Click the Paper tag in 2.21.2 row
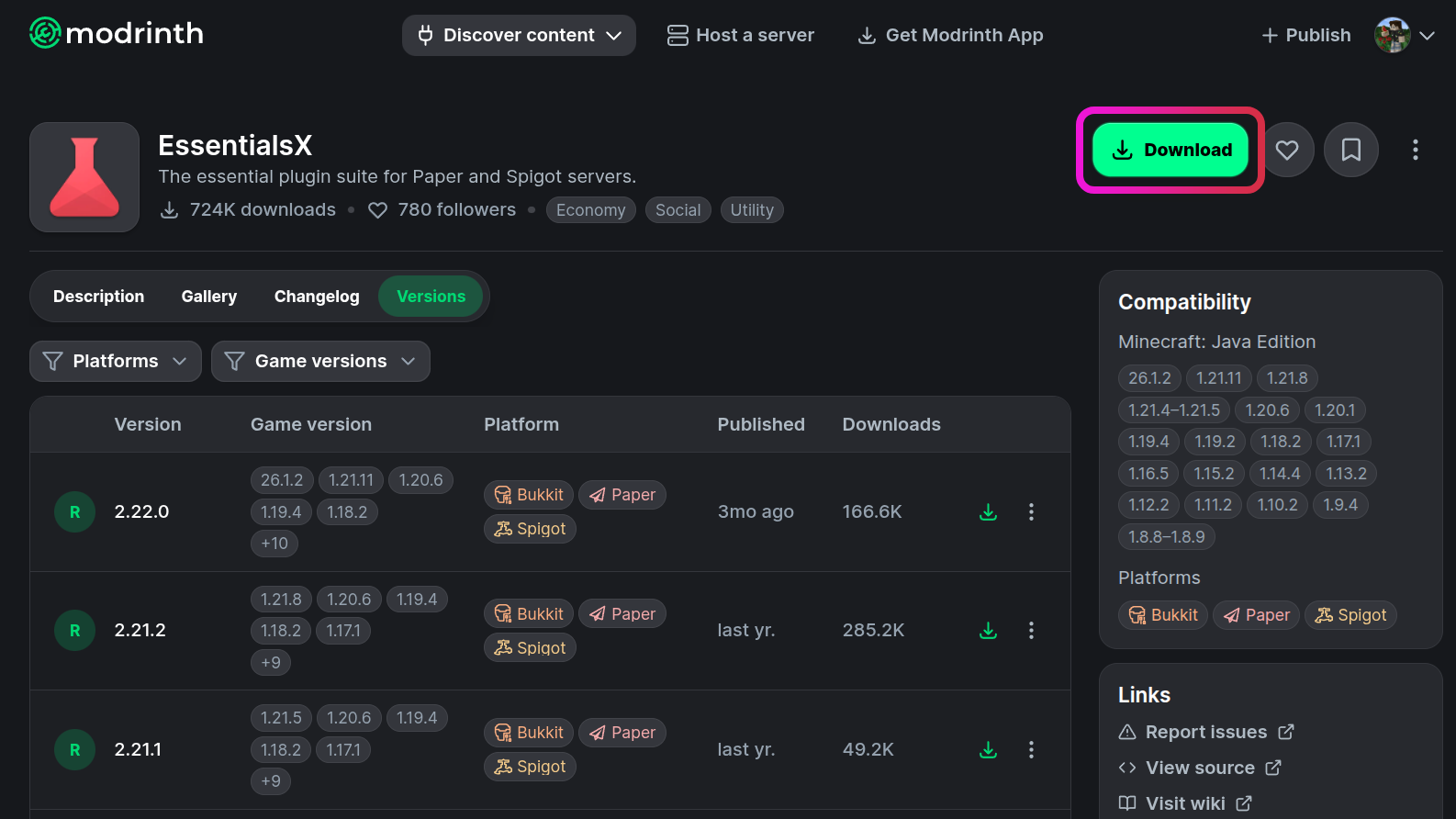This screenshot has width=1456, height=819. (x=622, y=613)
